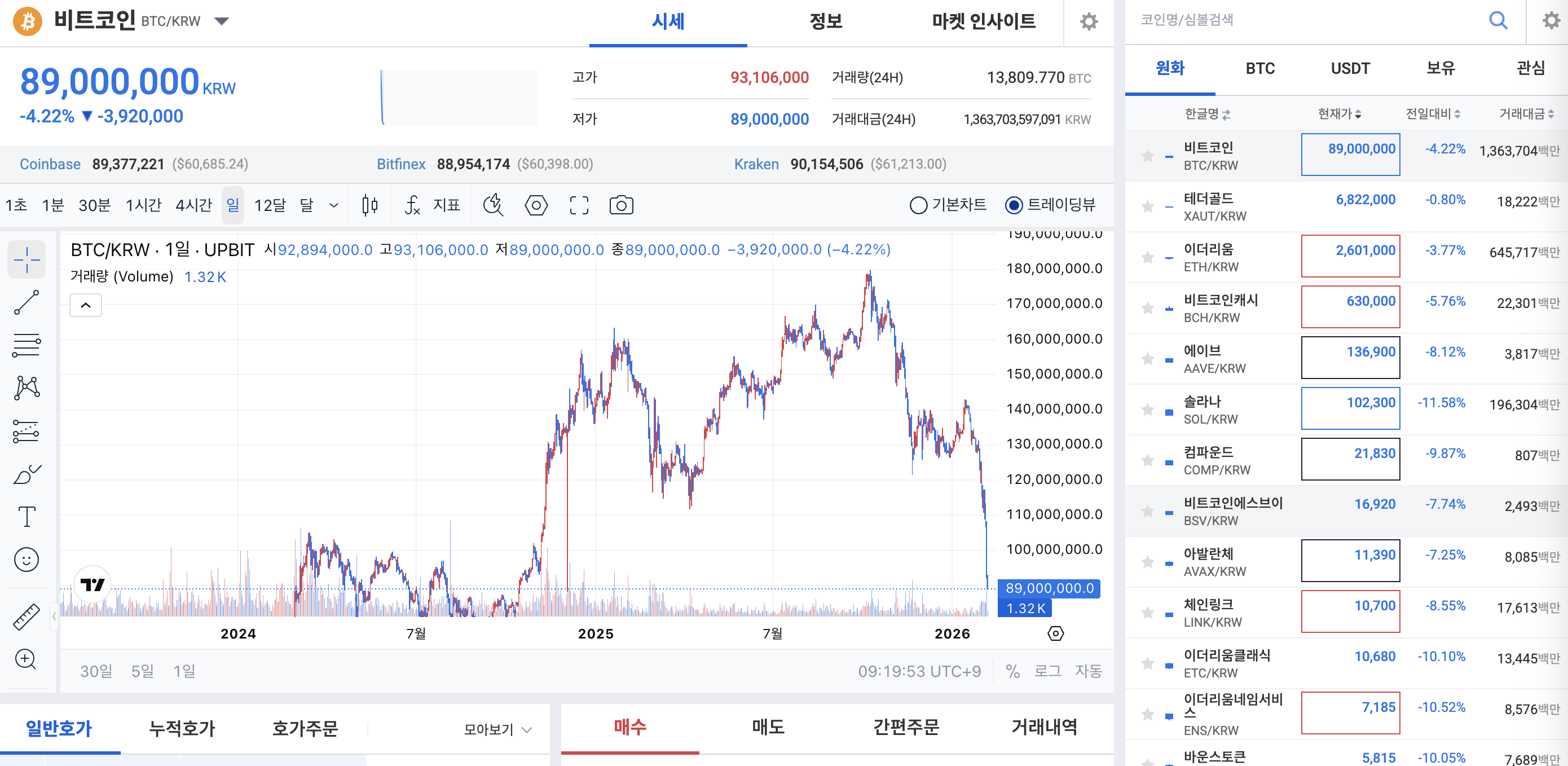
Task: Toggle 자동 auto scale
Action: [1088, 671]
